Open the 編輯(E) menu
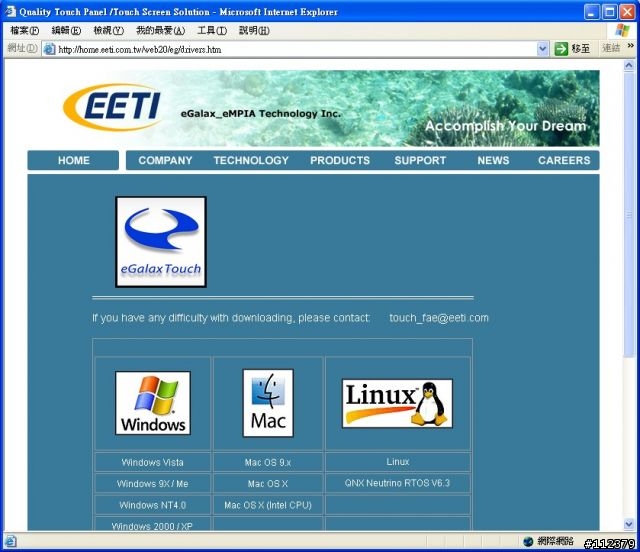Viewport: 640px width, 552px height. pyautogui.click(x=66, y=31)
